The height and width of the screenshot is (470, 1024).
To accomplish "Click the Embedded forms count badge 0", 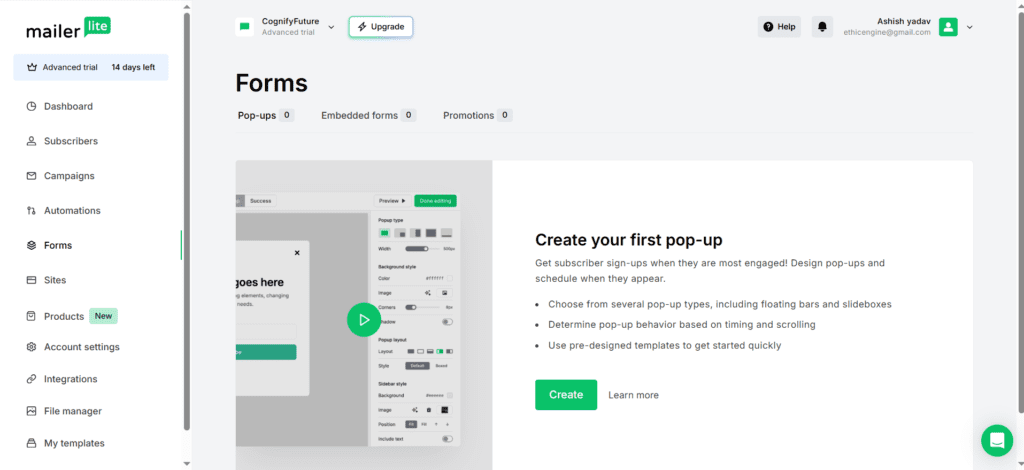I will click(408, 116).
